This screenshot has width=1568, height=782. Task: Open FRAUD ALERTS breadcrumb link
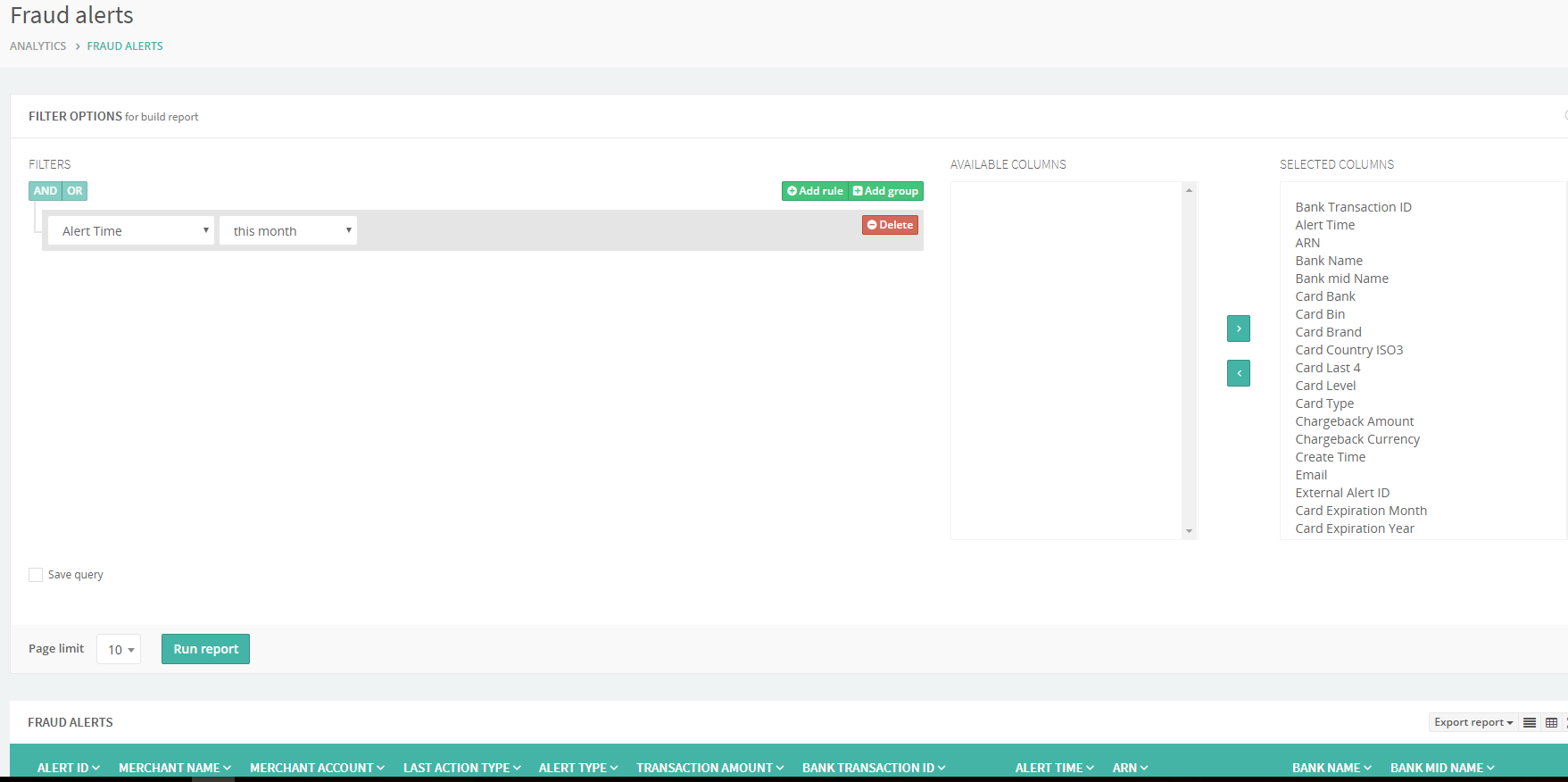[125, 46]
